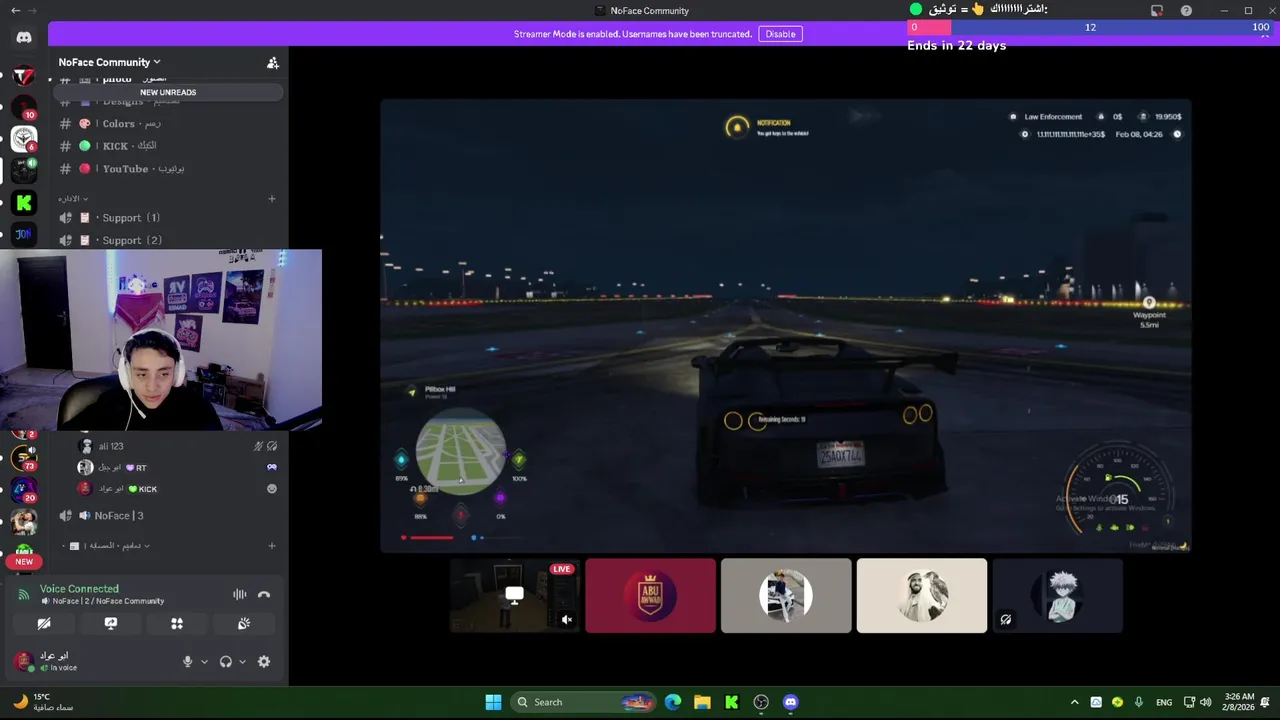1280x720 pixels.
Task: Open server with 6 unread badge
Action: point(24,139)
